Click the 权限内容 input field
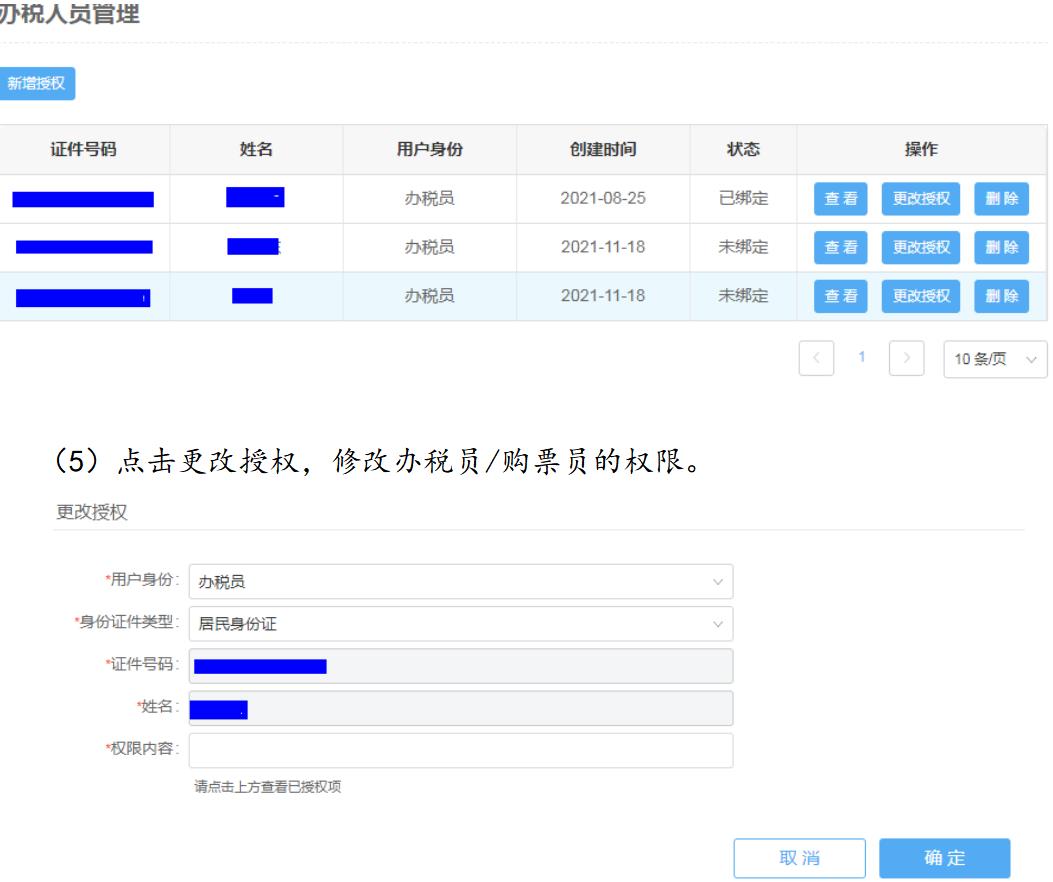The height and width of the screenshot is (882, 1053). tap(460, 750)
